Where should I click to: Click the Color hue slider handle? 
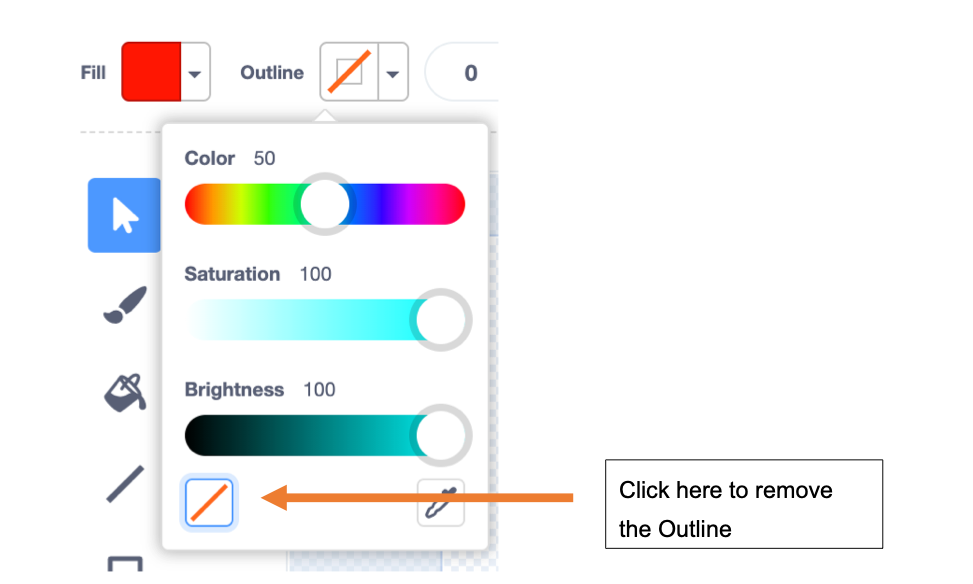(325, 204)
